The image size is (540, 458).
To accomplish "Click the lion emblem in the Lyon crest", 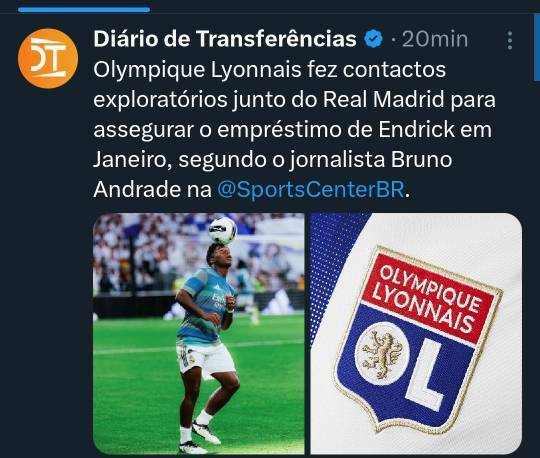I will [381, 354].
